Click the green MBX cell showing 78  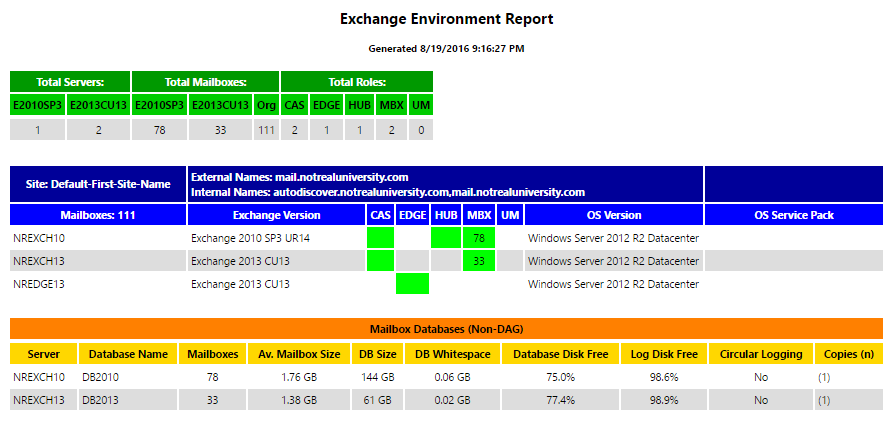point(479,238)
